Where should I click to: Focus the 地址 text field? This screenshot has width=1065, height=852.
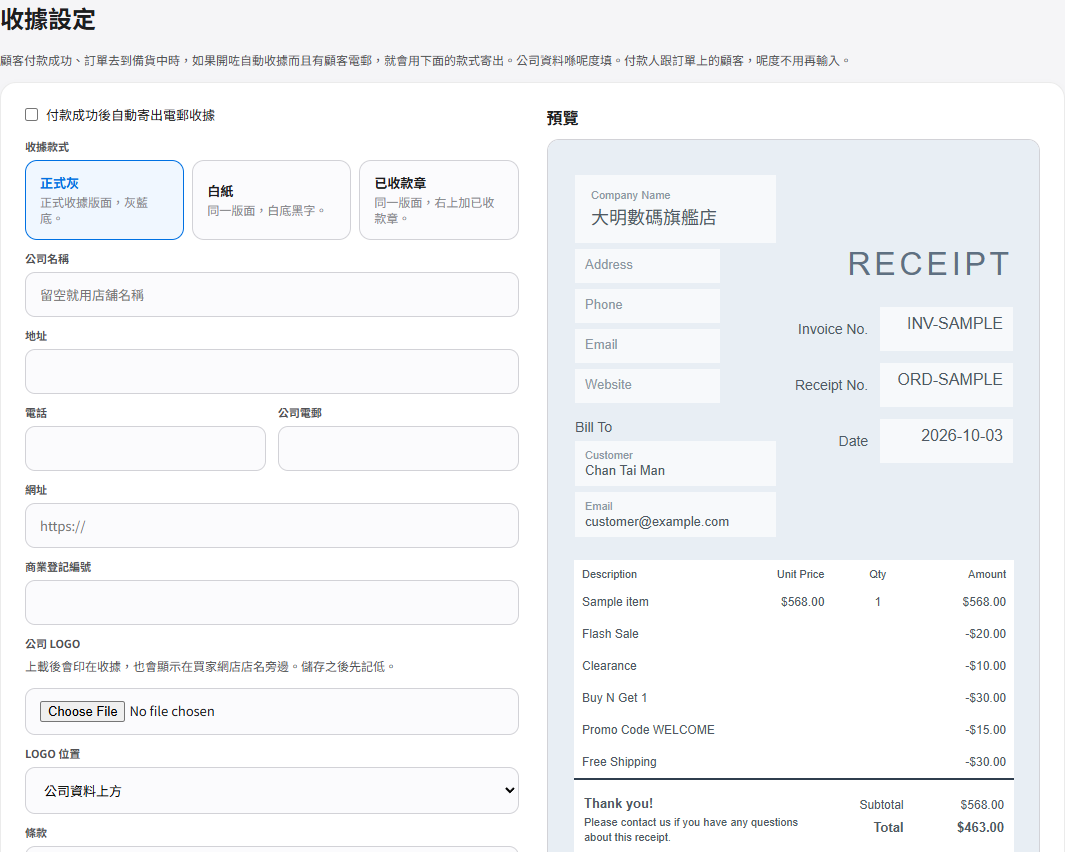(272, 372)
